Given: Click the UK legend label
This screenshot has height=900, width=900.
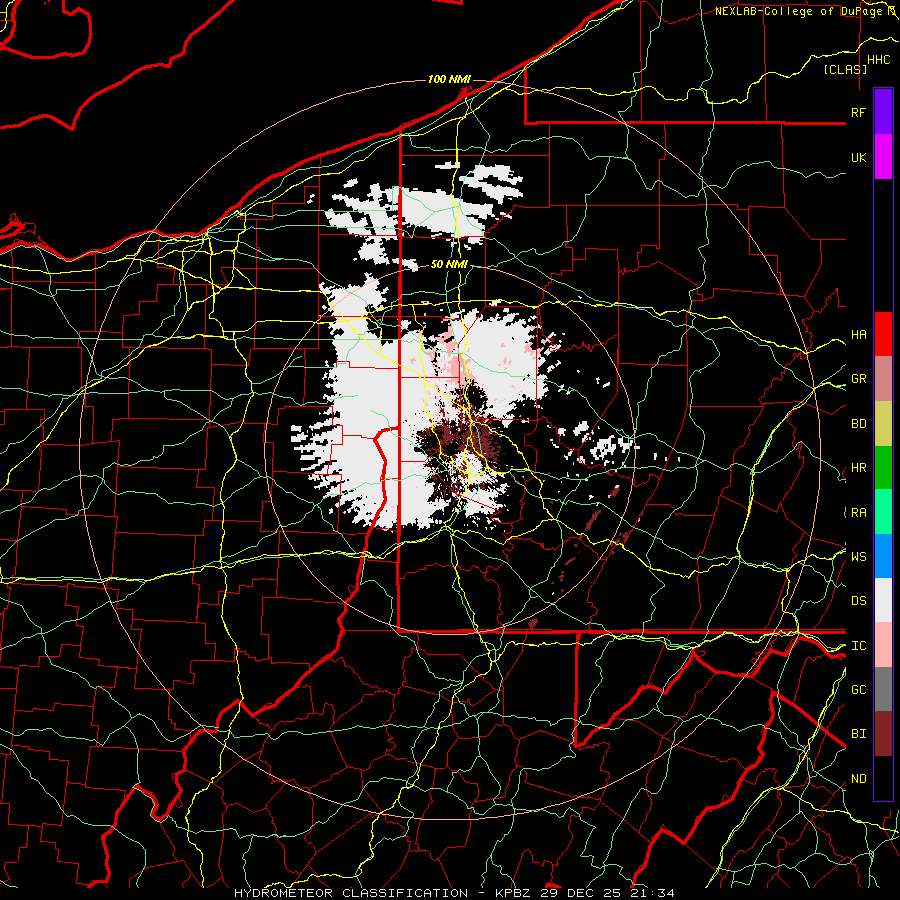Looking at the screenshot, I should click(859, 157).
